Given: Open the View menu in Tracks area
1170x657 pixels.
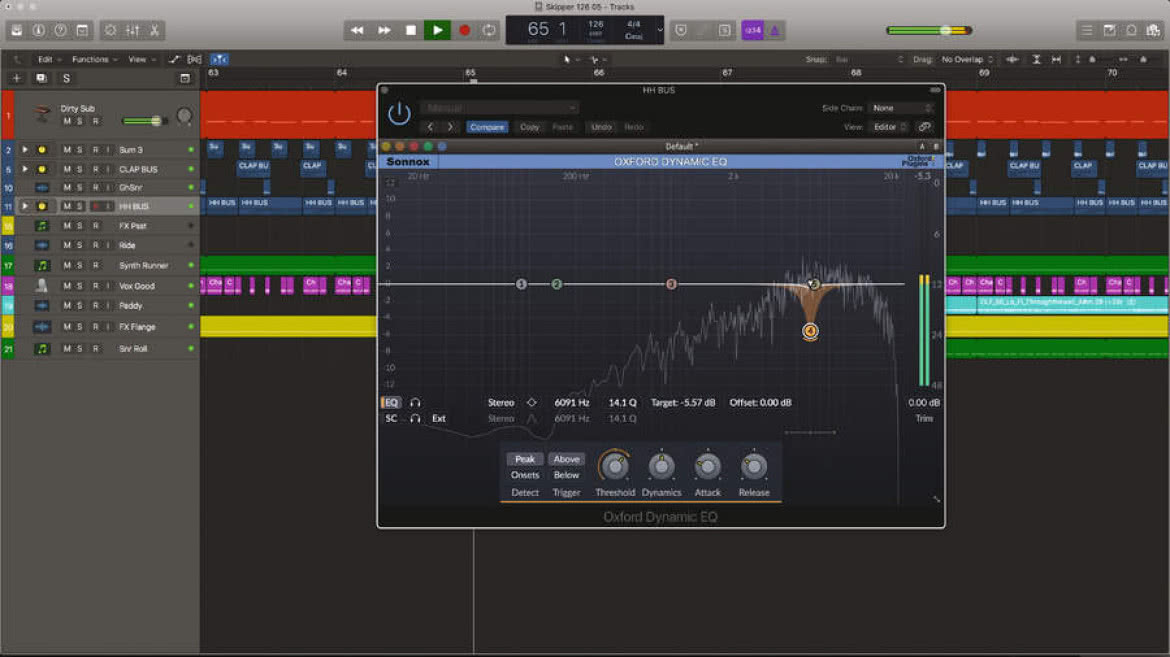Looking at the screenshot, I should 142,60.
